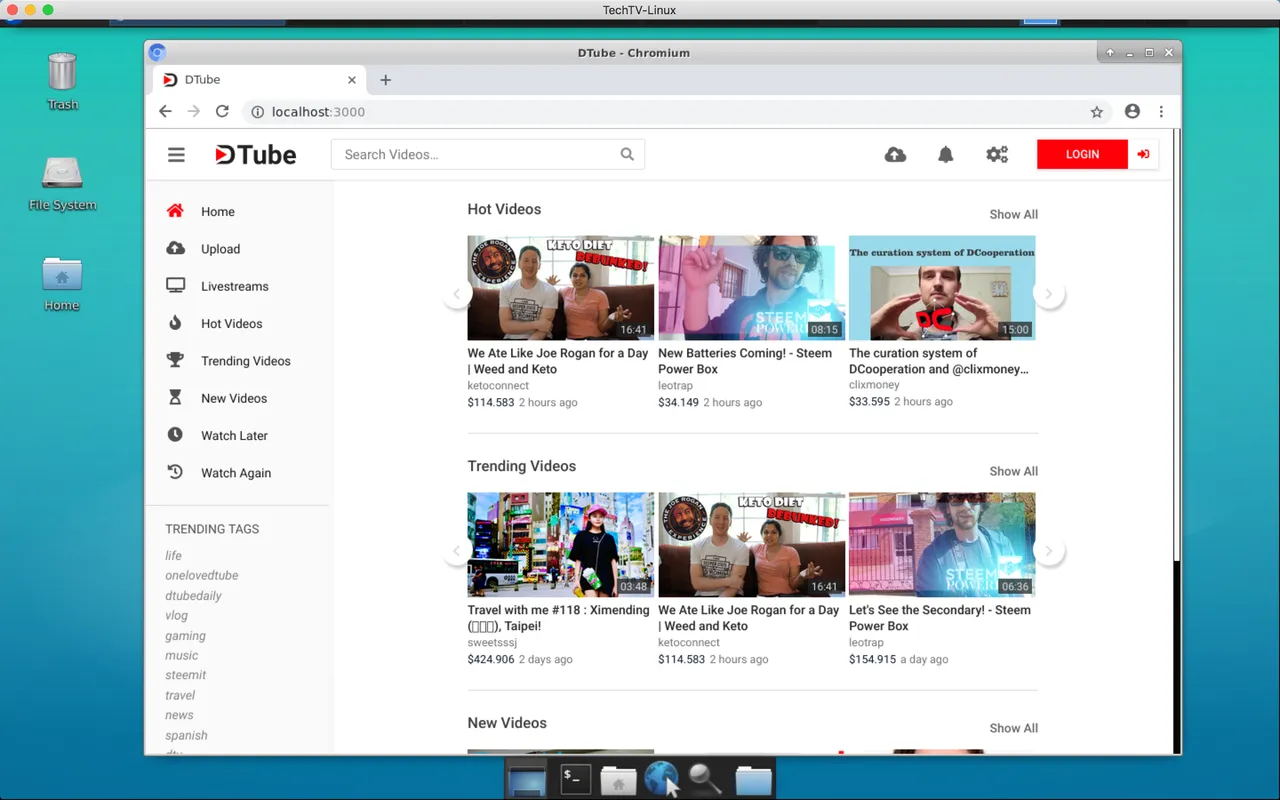This screenshot has width=1280, height=800.
Task: Bookmark page with the star icon
Action: click(x=1097, y=112)
